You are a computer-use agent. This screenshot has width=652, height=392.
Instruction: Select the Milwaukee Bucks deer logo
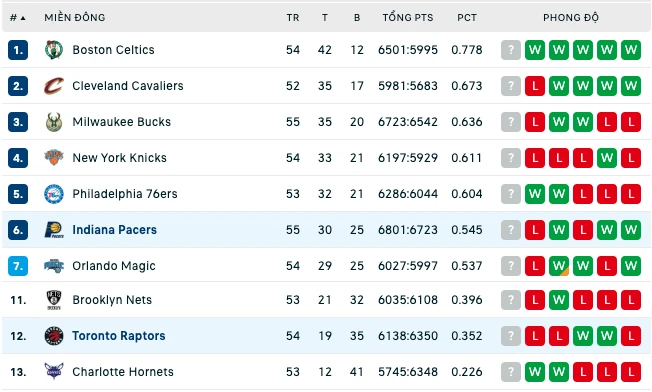[54, 122]
